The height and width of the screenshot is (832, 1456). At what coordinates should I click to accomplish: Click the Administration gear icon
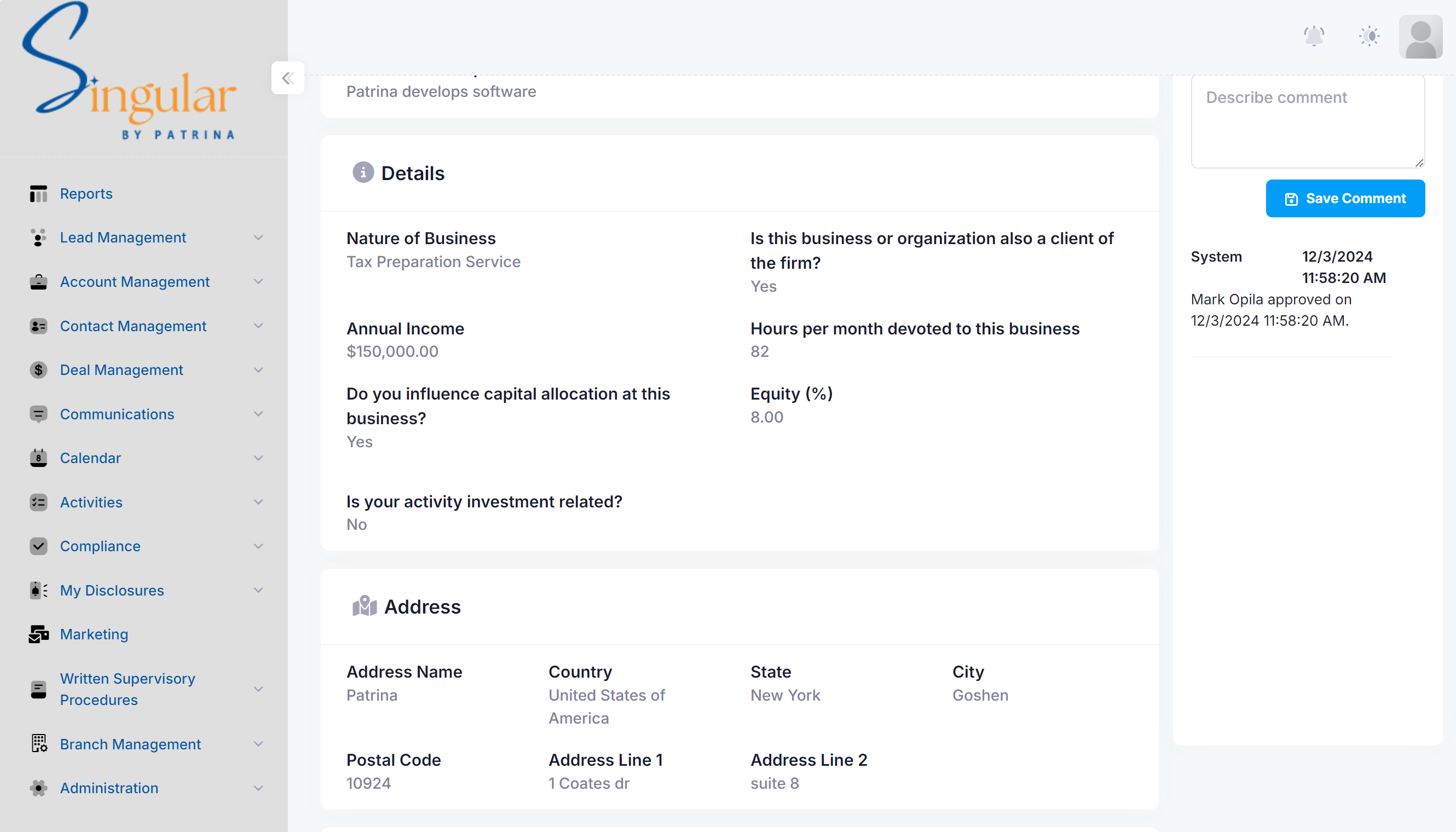pyautogui.click(x=38, y=788)
